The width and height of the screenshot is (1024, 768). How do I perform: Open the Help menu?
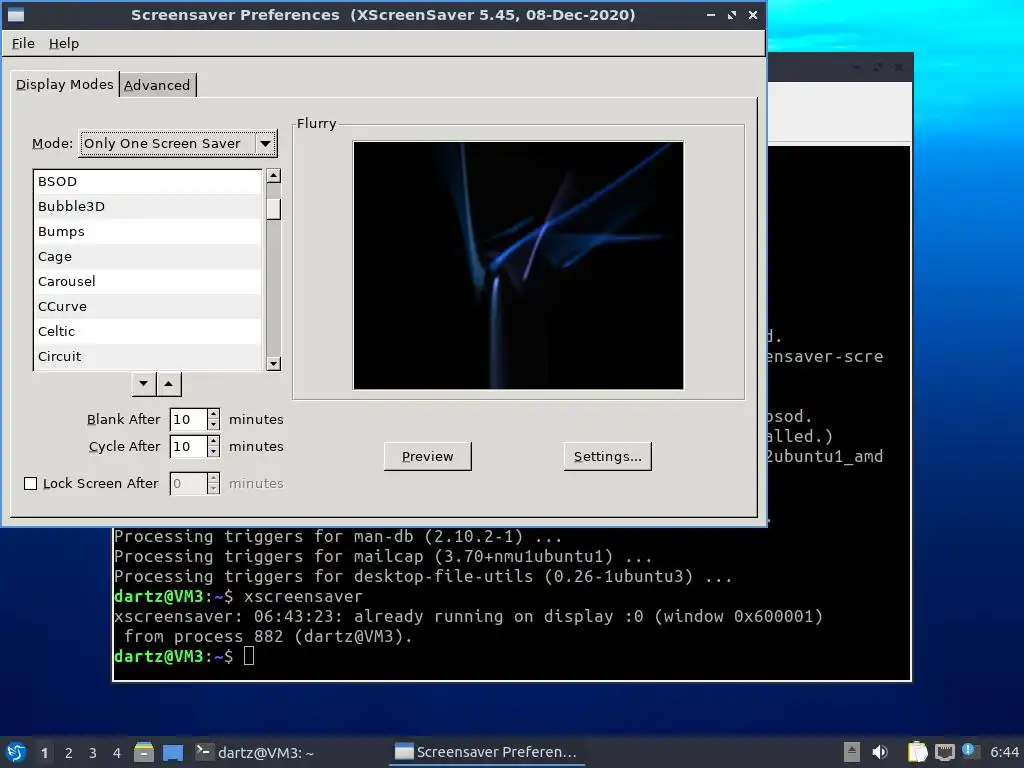coord(63,43)
